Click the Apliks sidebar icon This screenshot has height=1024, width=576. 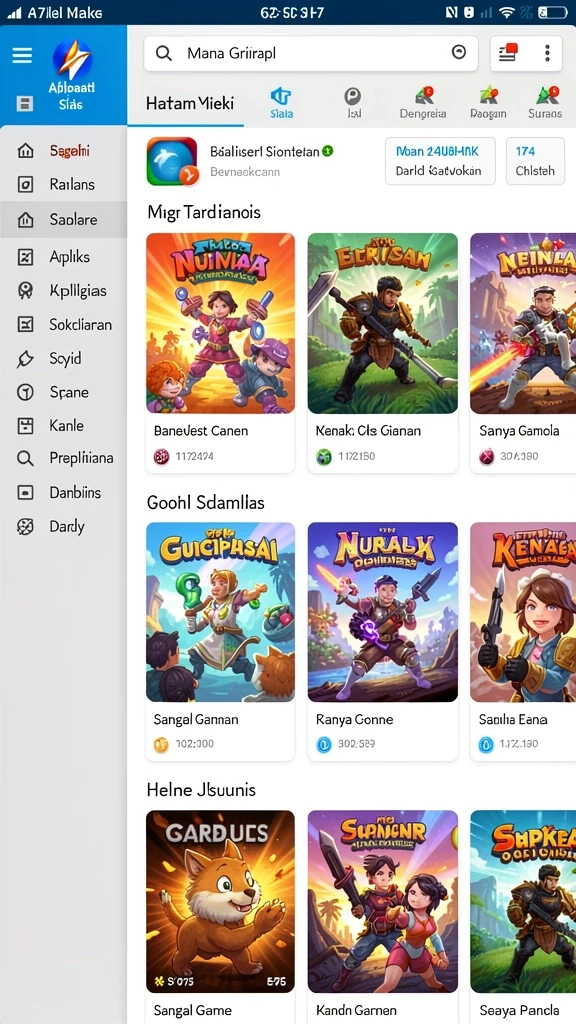click(25, 257)
